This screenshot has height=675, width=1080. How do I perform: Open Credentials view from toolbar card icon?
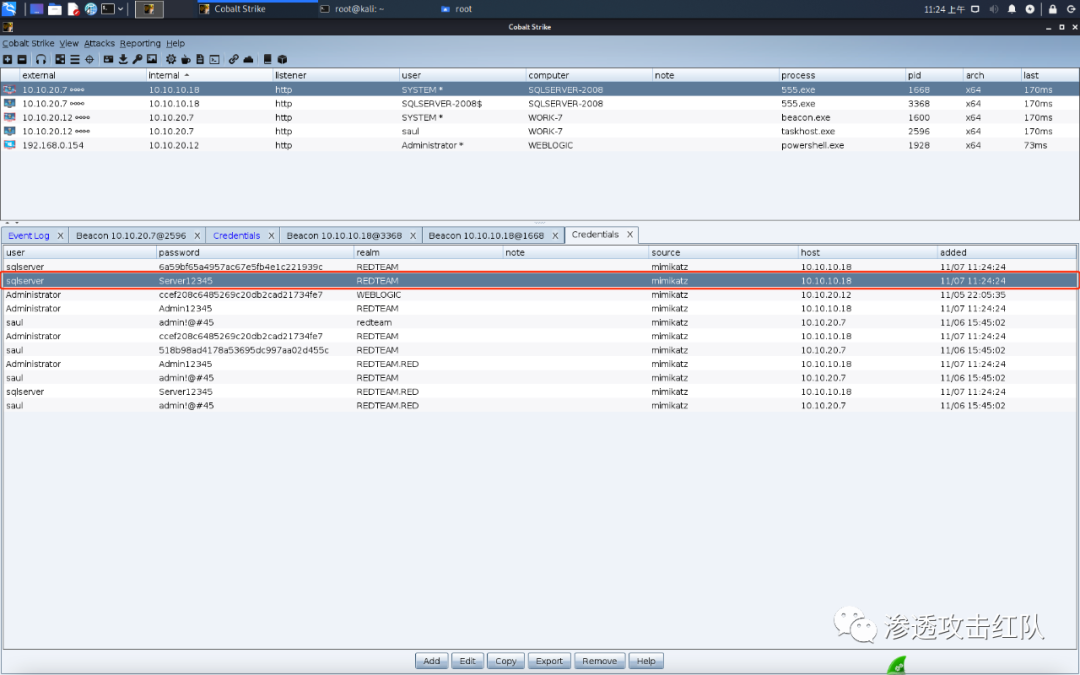click(108, 59)
